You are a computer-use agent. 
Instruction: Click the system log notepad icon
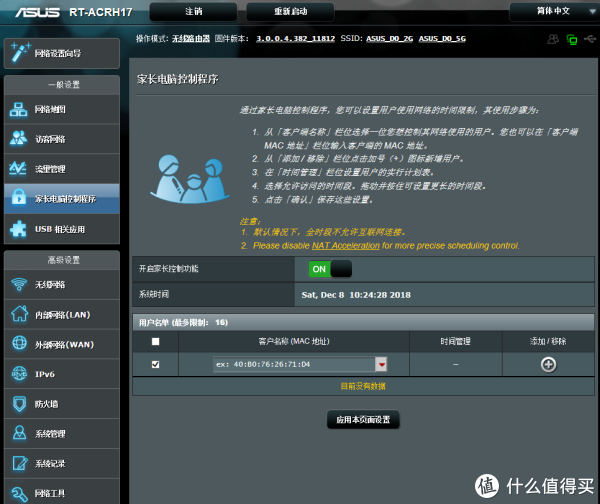pos(20,463)
